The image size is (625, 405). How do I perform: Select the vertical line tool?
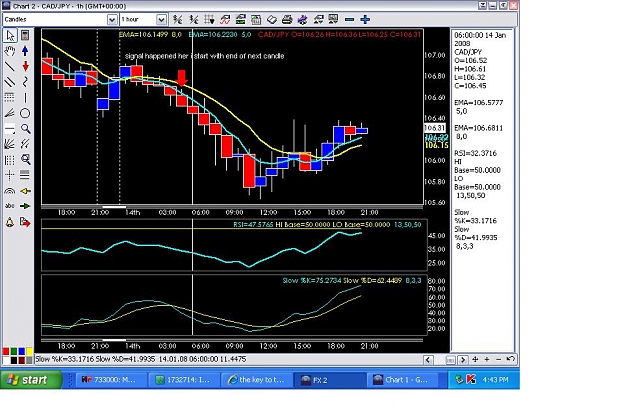click(25, 97)
